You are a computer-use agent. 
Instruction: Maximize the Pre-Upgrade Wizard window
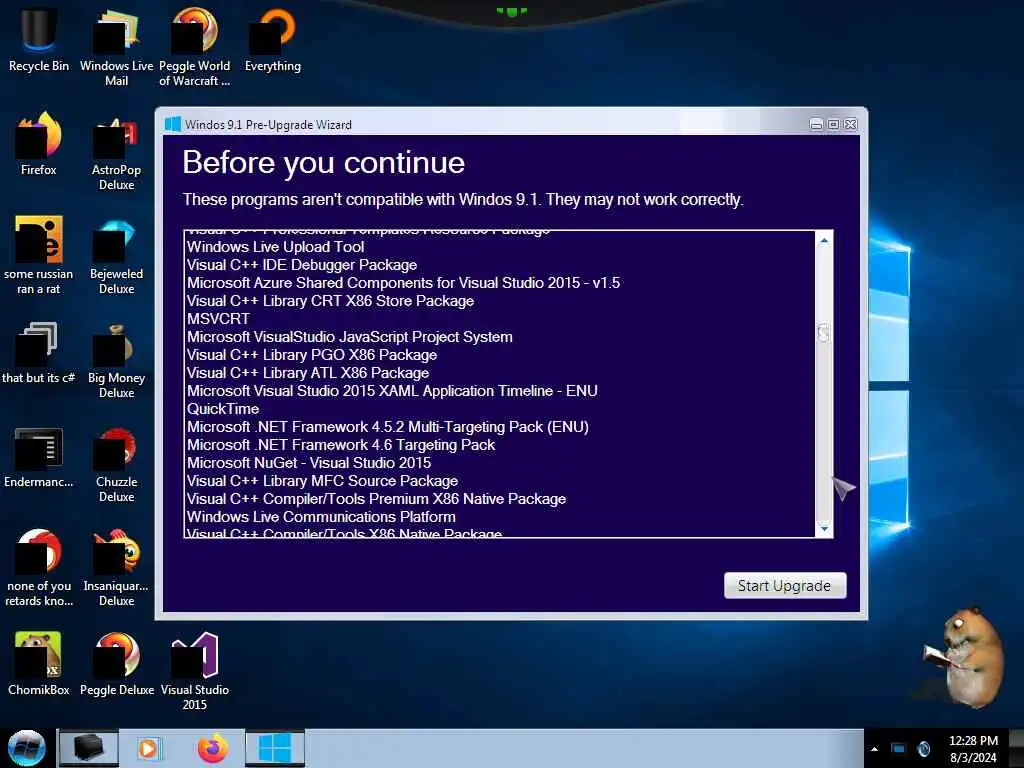pyautogui.click(x=833, y=124)
